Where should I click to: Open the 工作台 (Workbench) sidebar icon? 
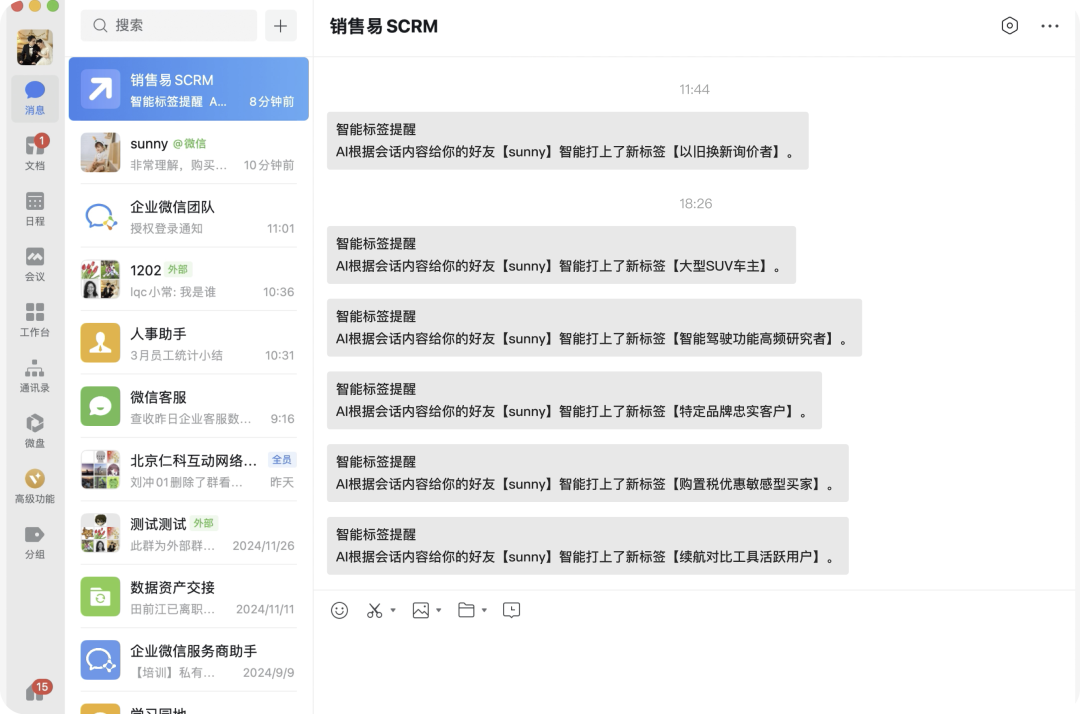[35, 319]
